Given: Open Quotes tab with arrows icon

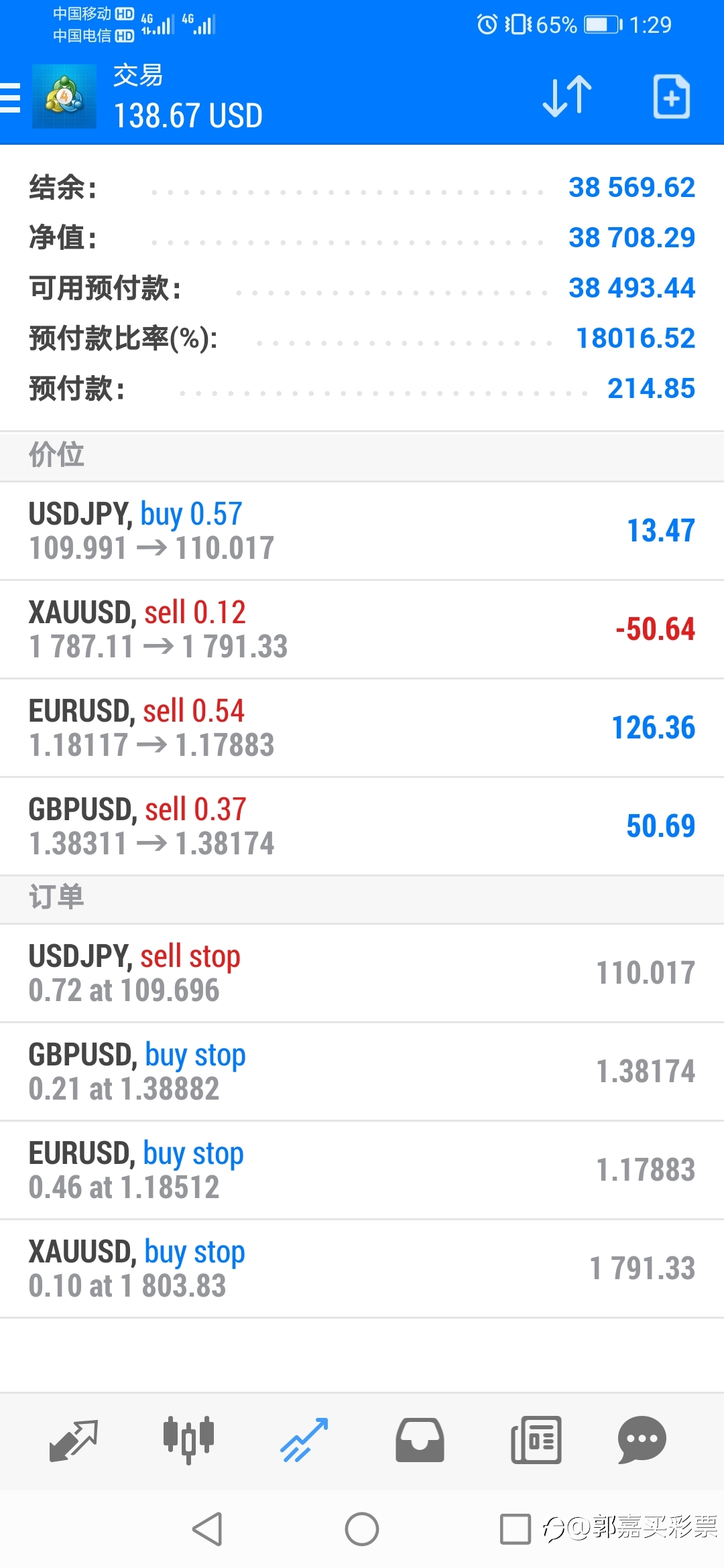Looking at the screenshot, I should tap(74, 1440).
